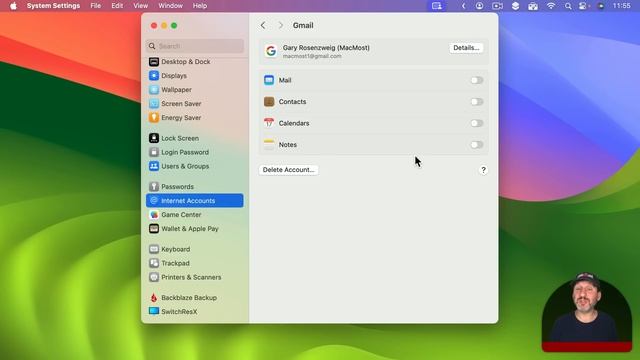
Task: Open the Wallpaper sidebar icon
Action: pyautogui.click(x=154, y=89)
